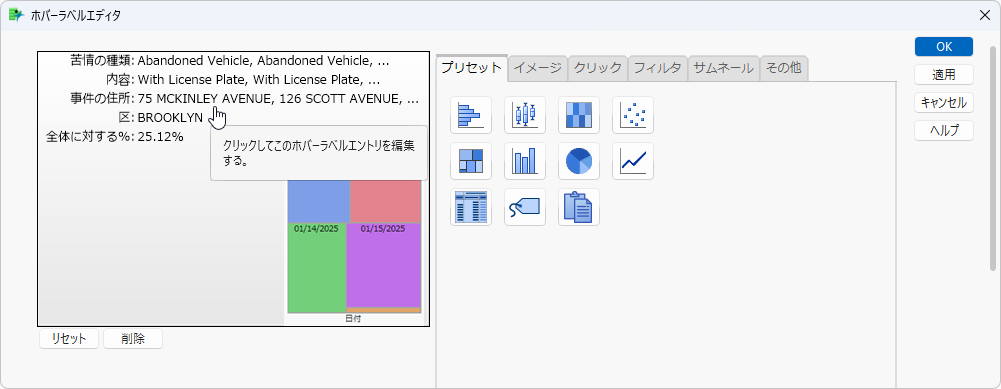Click the vertical scrollbar on right edge
The width and height of the screenshot is (1001, 389).
(993, 158)
